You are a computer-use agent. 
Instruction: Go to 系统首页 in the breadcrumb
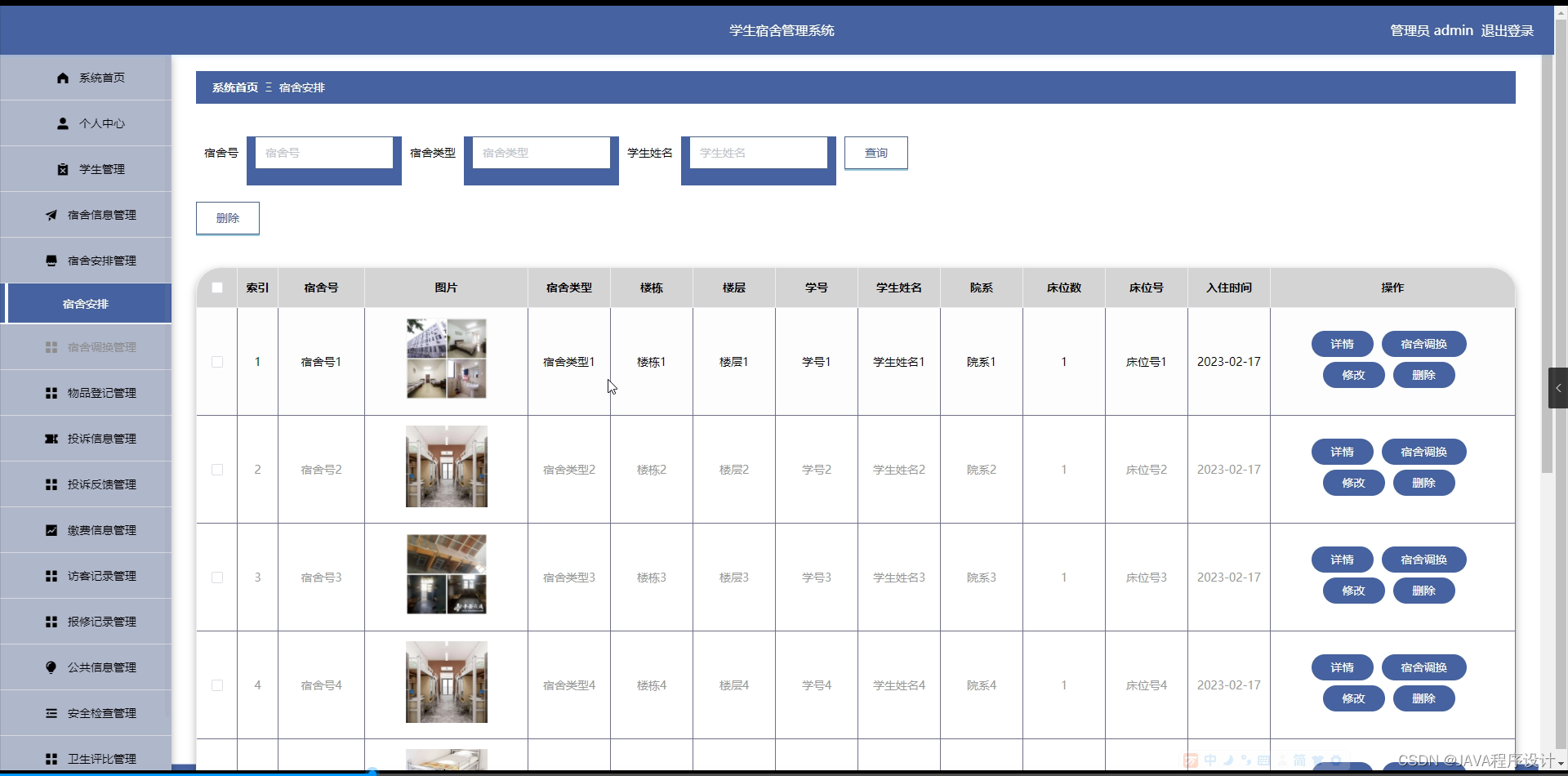235,87
